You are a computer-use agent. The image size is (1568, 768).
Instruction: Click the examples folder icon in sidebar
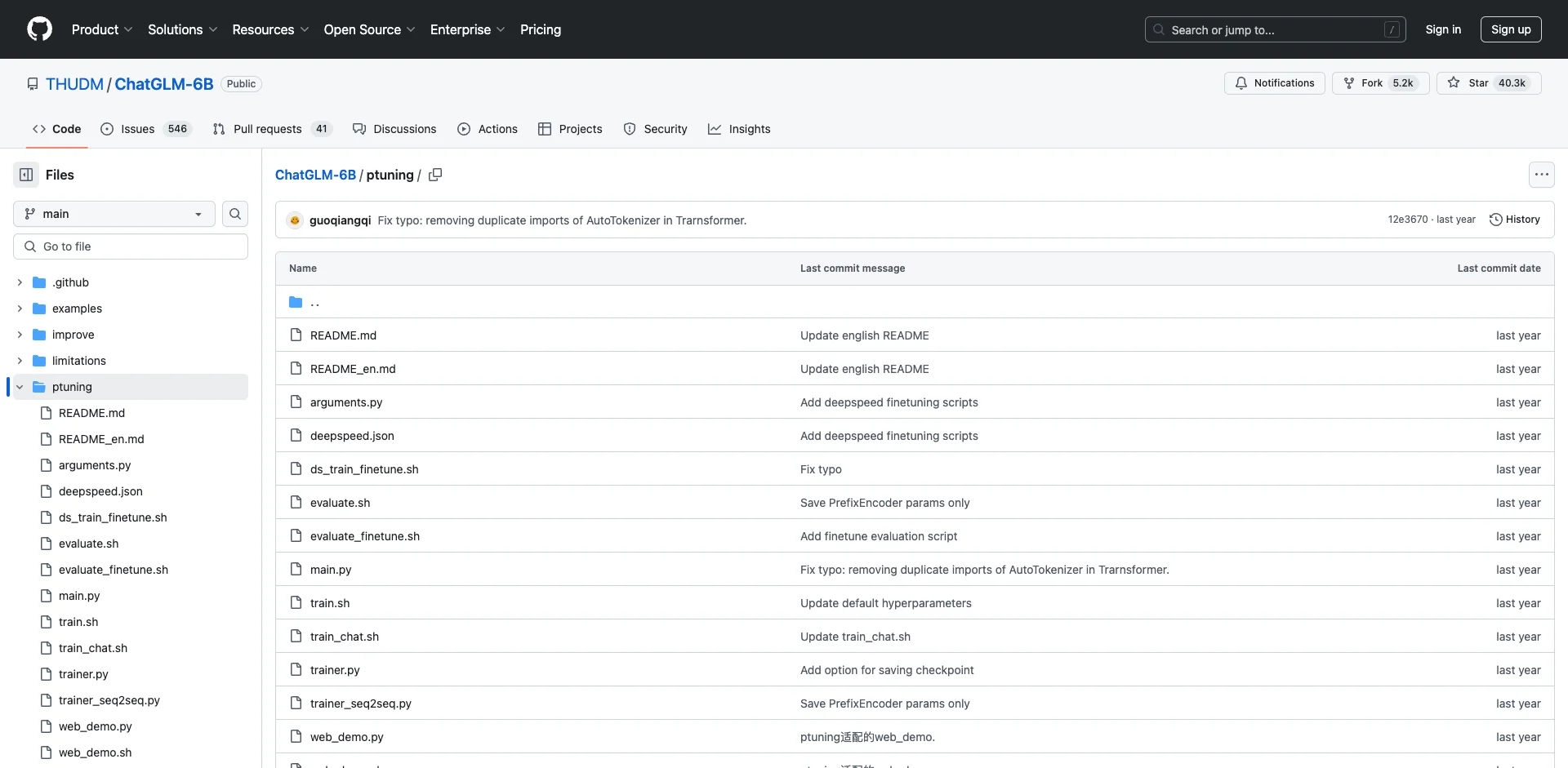(x=39, y=309)
